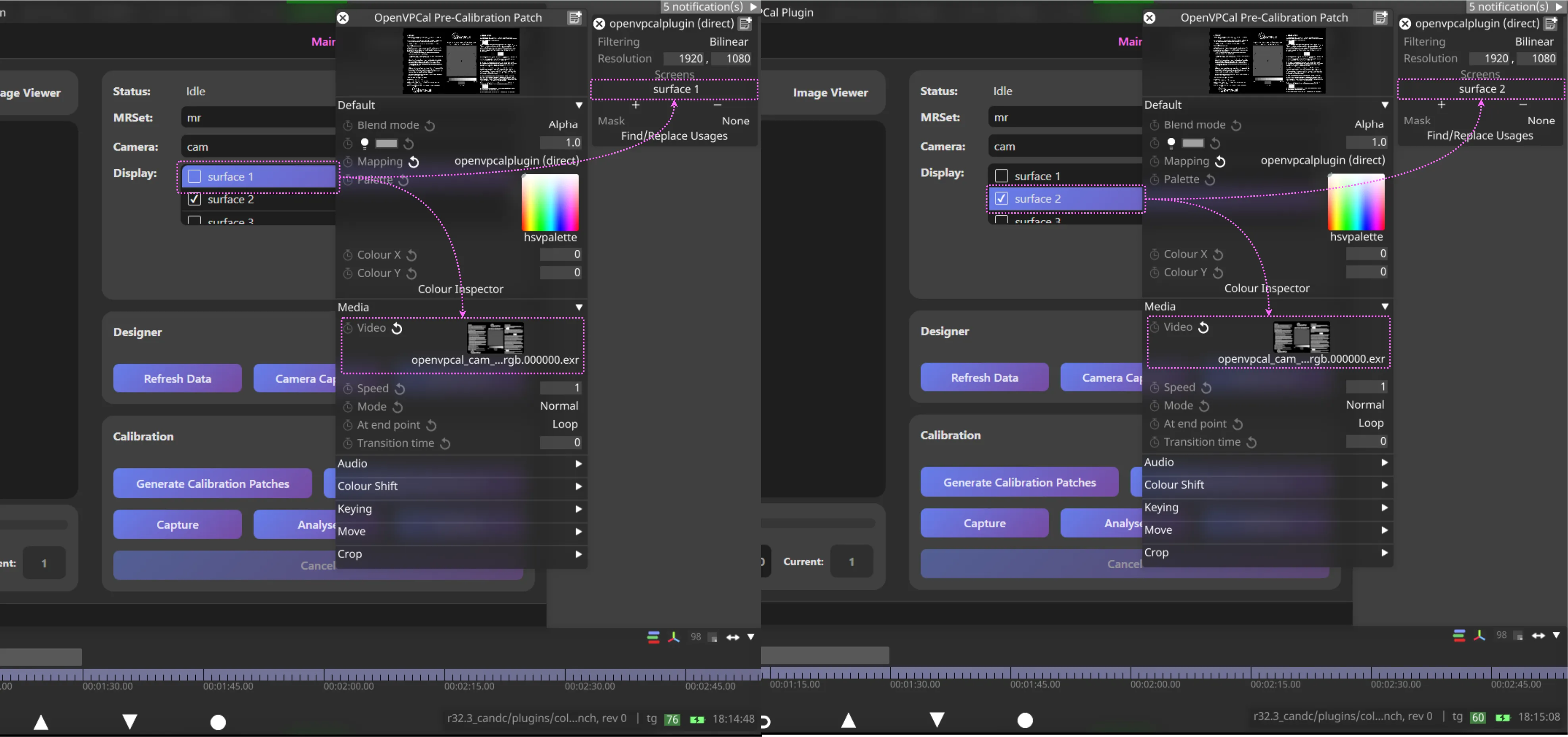1568x737 pixels.
Task: Click the Refresh Data button in the Designer panel
Action: (177, 378)
